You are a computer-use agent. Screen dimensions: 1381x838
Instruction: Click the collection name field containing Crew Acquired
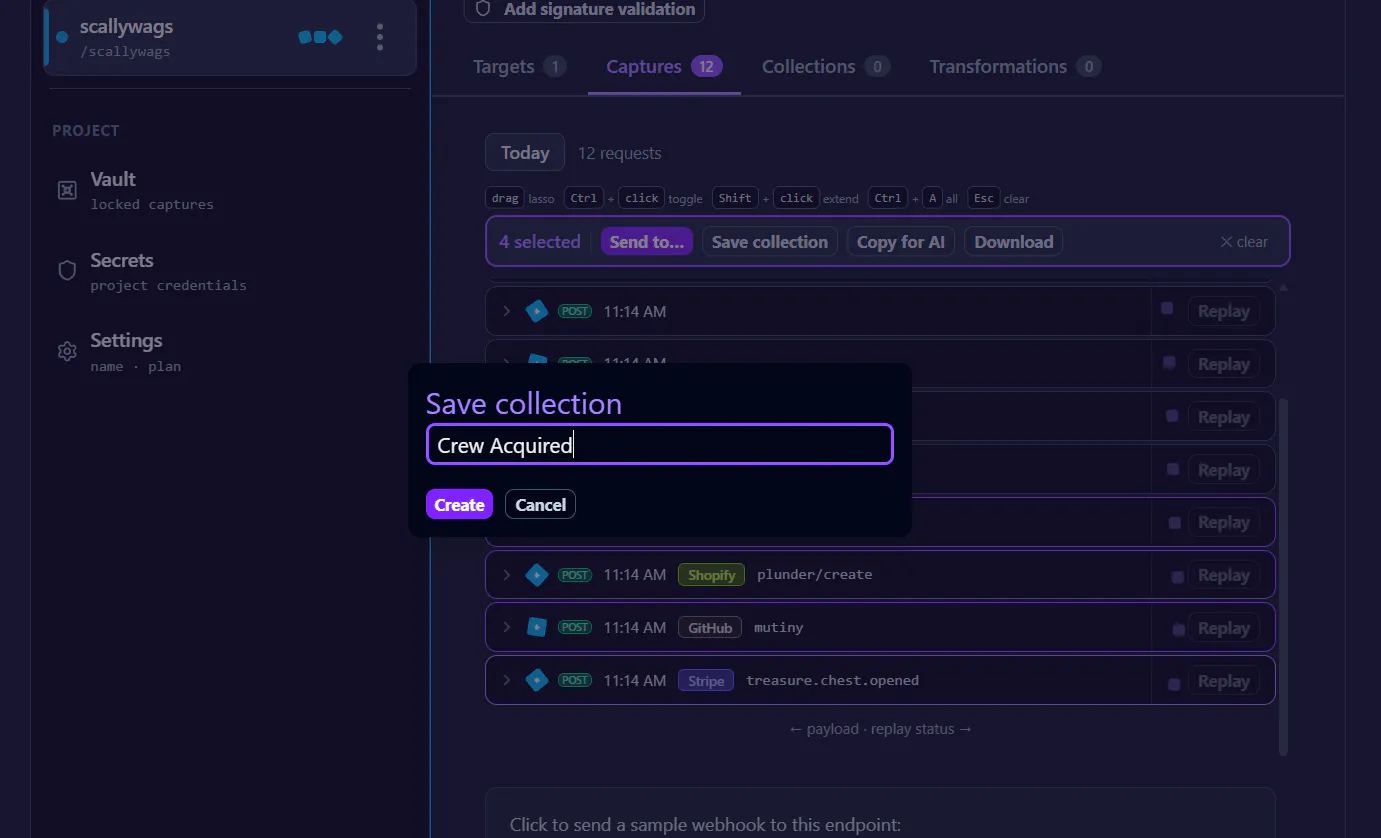click(660, 445)
